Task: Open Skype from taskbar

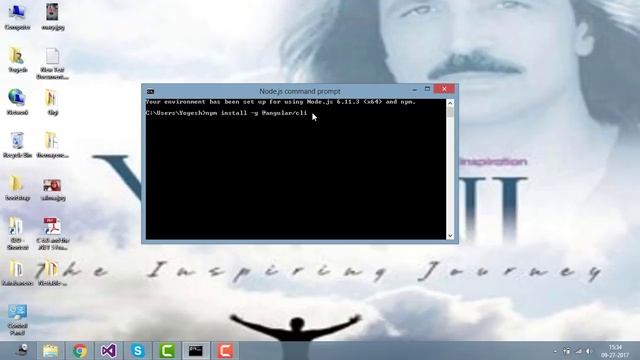Action: pos(138,351)
